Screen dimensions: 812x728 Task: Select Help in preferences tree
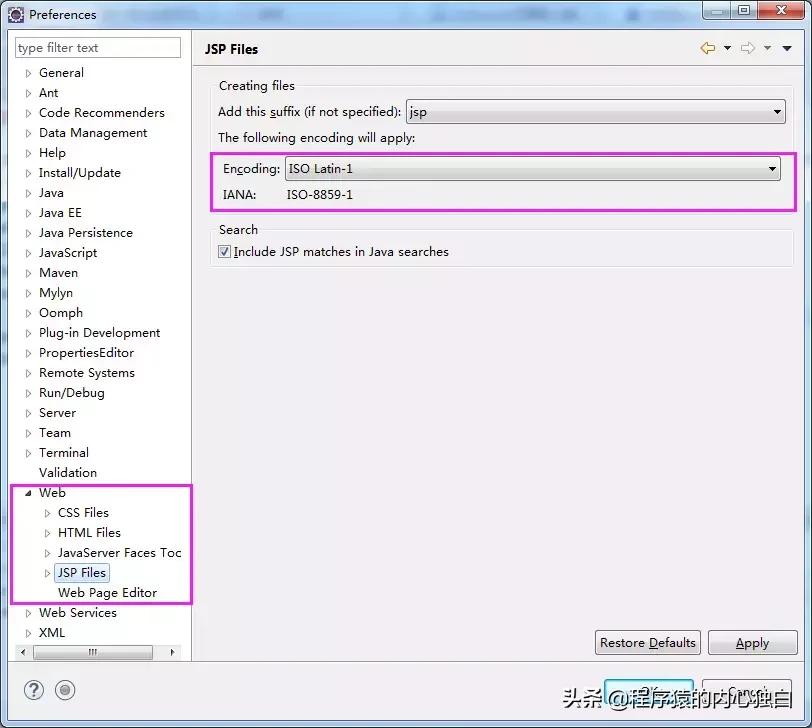[52, 153]
